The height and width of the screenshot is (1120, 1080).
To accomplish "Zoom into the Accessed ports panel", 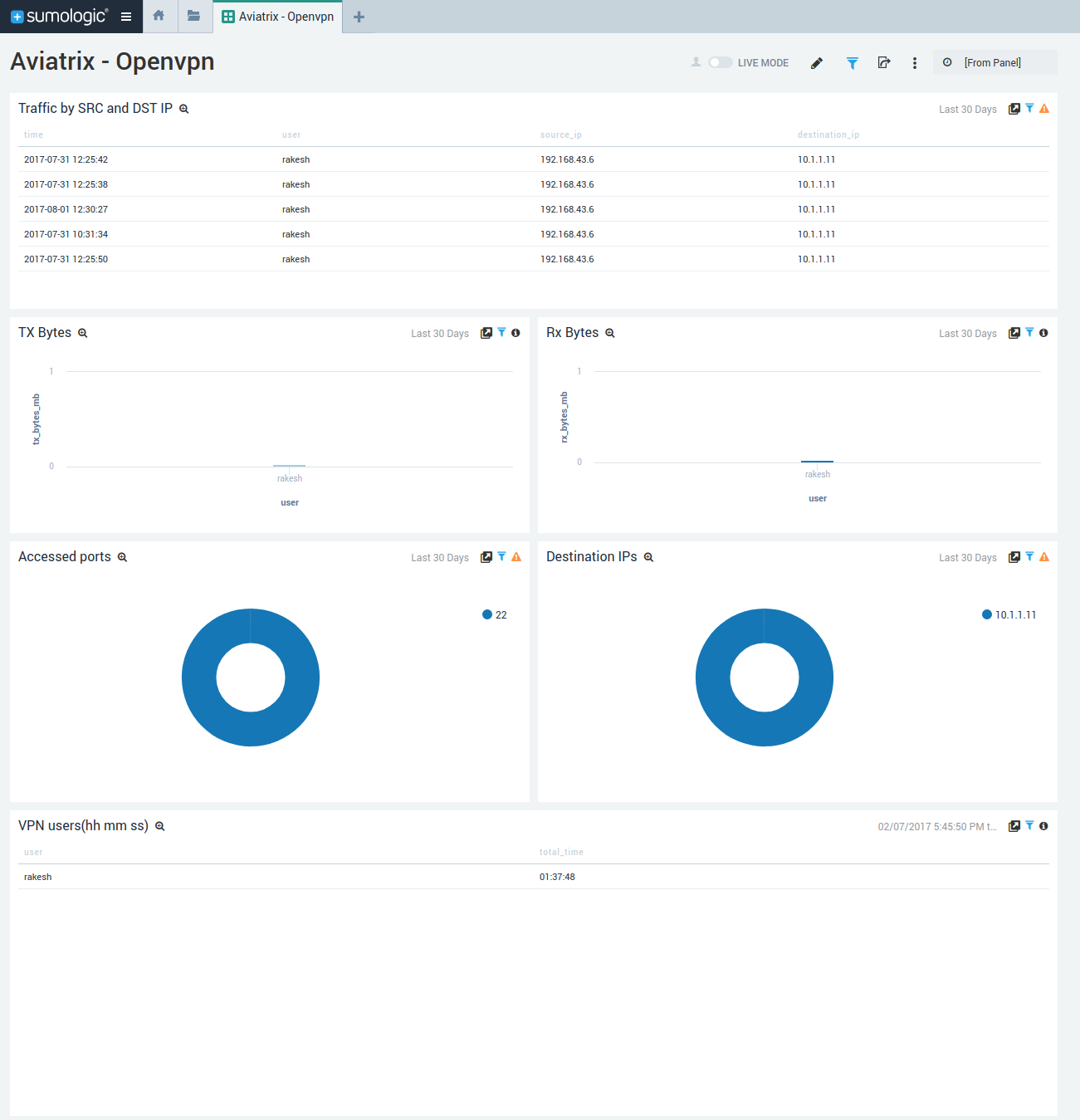I will tap(122, 557).
